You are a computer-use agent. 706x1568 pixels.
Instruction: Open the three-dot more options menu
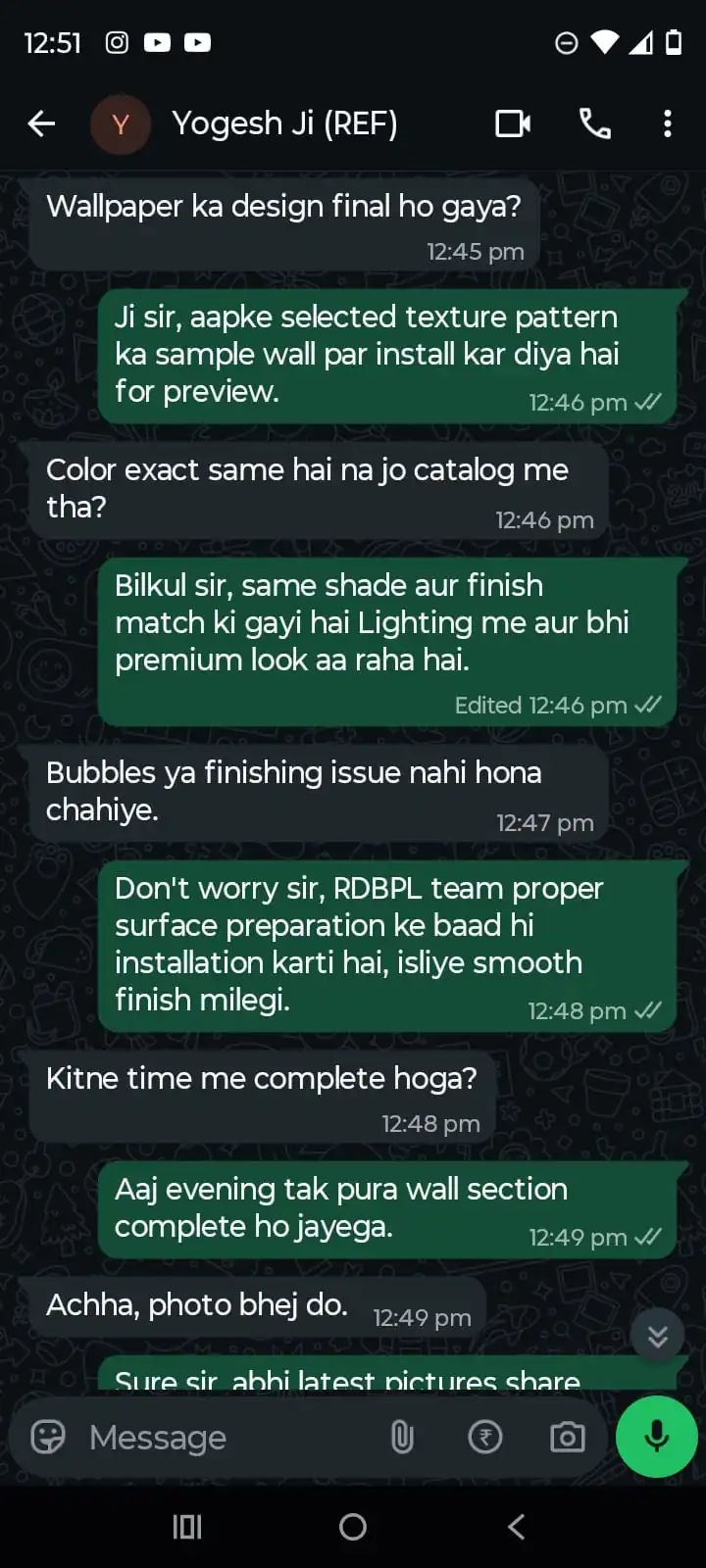(x=668, y=123)
